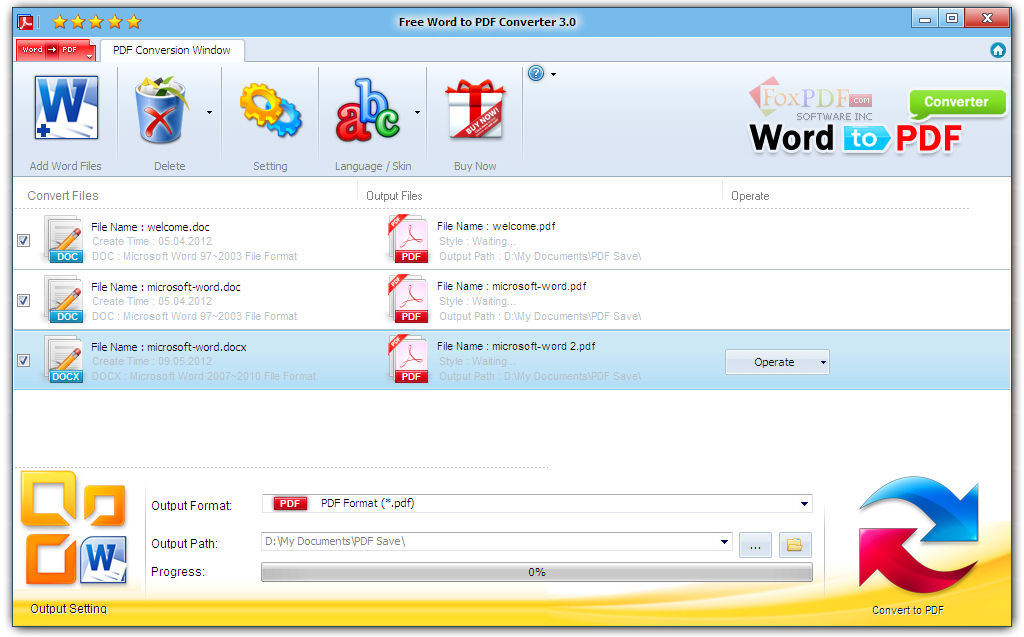This screenshot has width=1024, height=637.
Task: Click the Convert Files column header
Action: pos(63,195)
